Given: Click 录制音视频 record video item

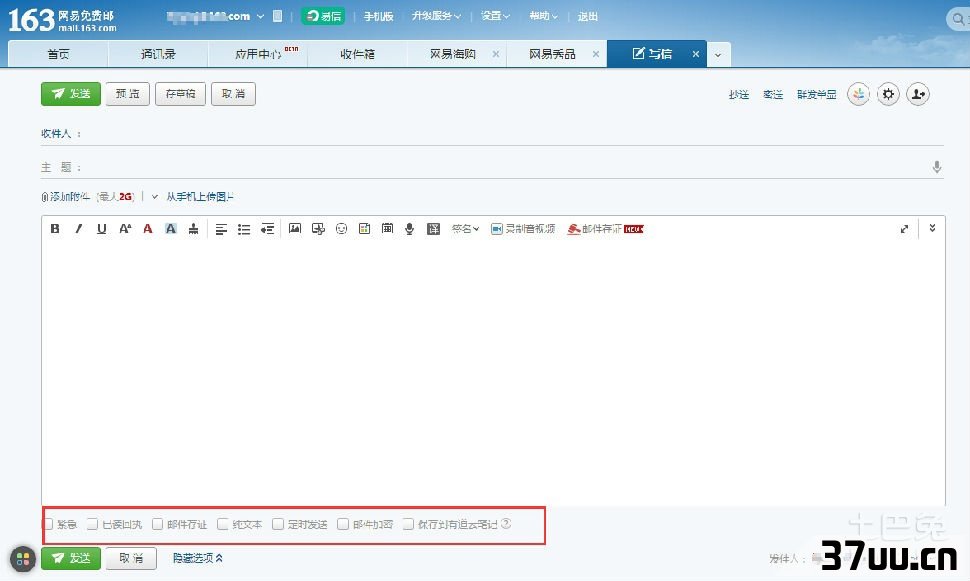Looking at the screenshot, I should [523, 229].
